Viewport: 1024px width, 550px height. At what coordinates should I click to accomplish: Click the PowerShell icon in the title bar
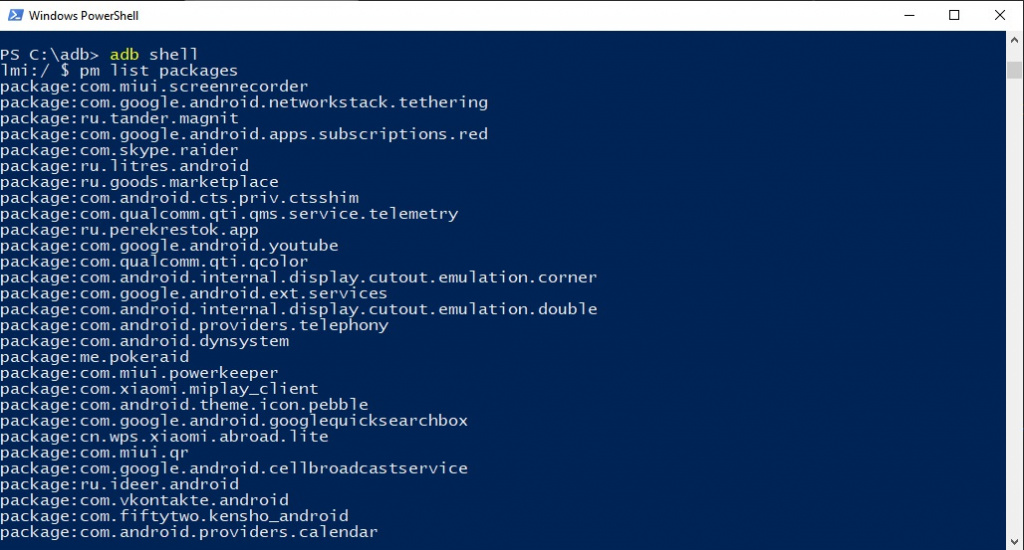pos(13,15)
